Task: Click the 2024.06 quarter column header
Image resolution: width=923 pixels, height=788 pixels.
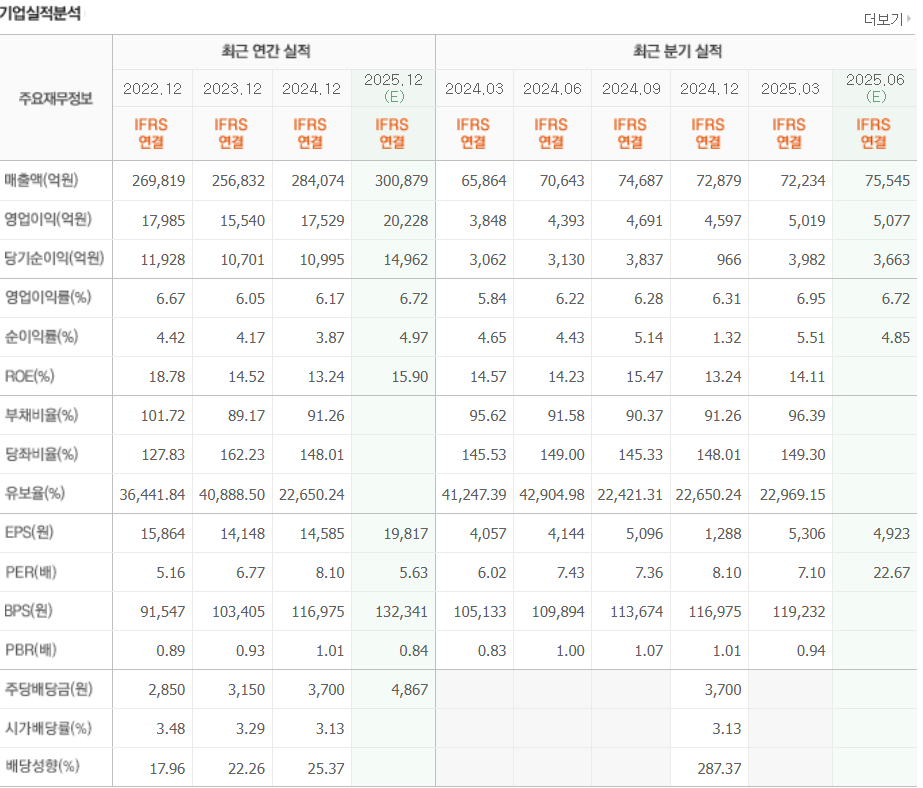Action: [552, 89]
